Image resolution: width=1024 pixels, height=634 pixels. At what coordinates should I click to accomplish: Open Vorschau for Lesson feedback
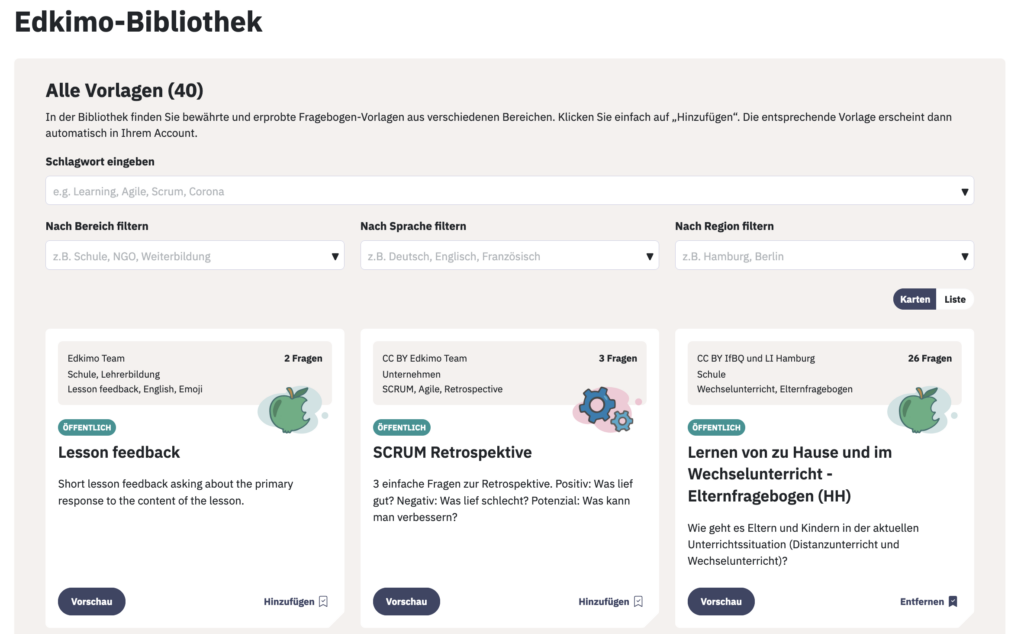click(x=91, y=601)
